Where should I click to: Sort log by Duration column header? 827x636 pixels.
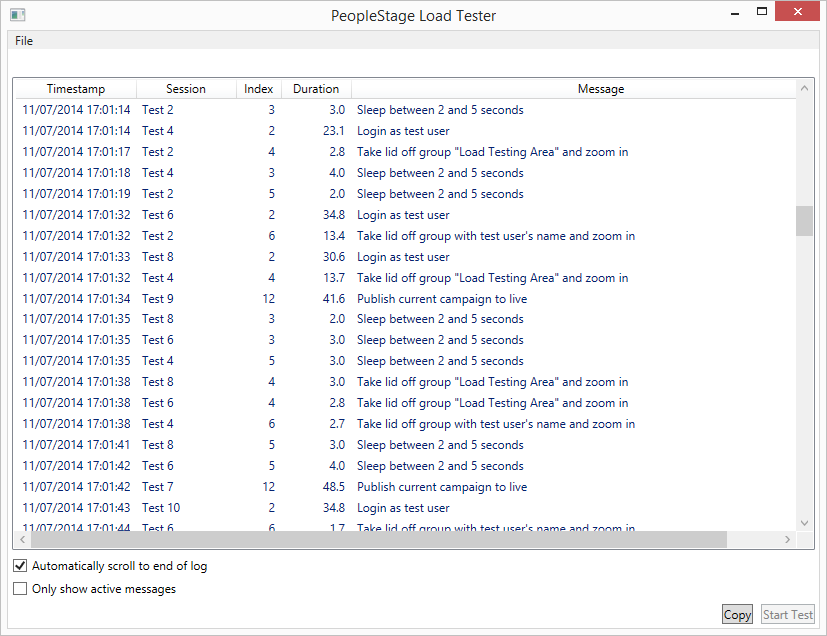316,89
